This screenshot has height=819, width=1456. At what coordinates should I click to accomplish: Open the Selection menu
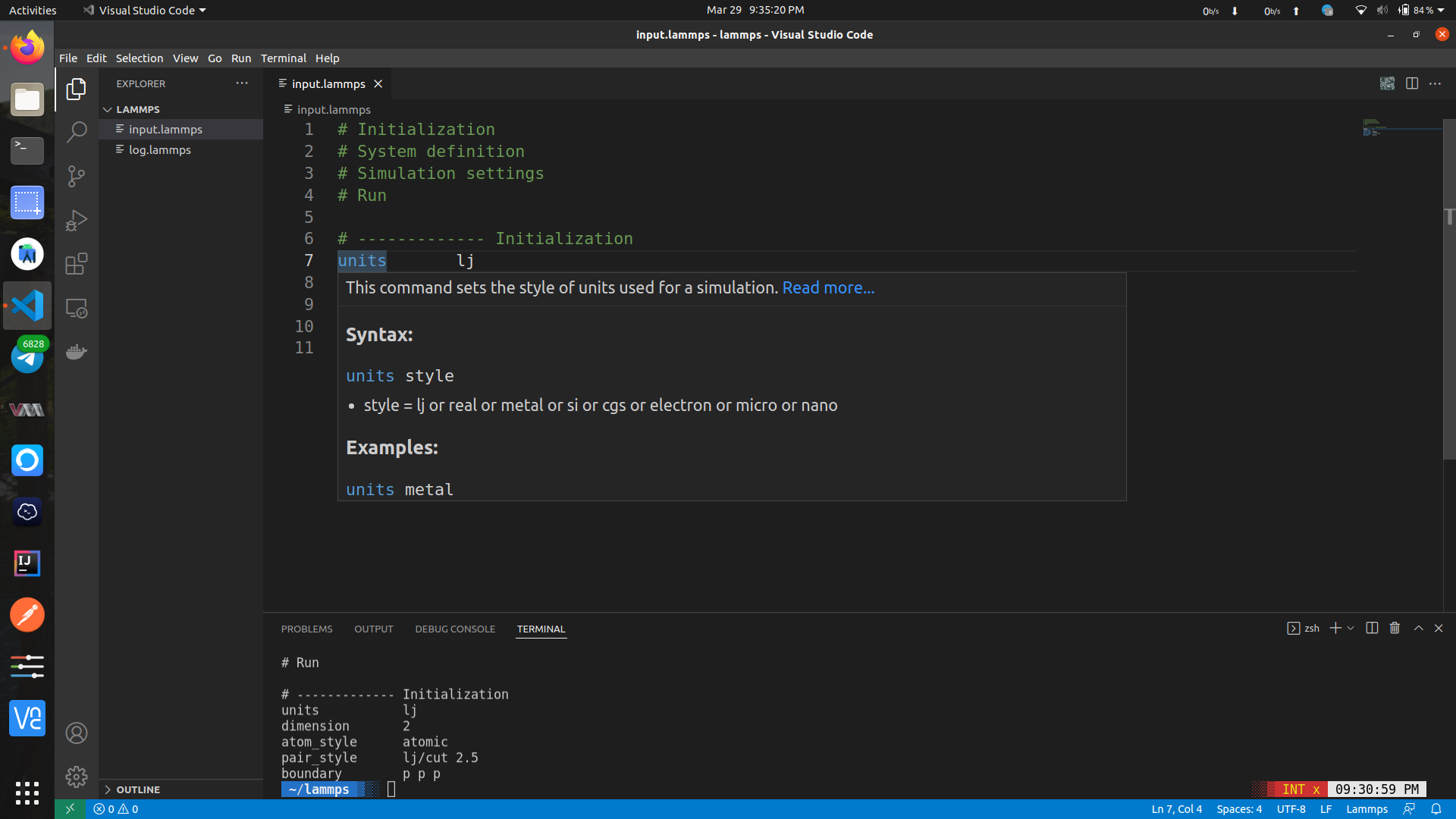tap(139, 58)
